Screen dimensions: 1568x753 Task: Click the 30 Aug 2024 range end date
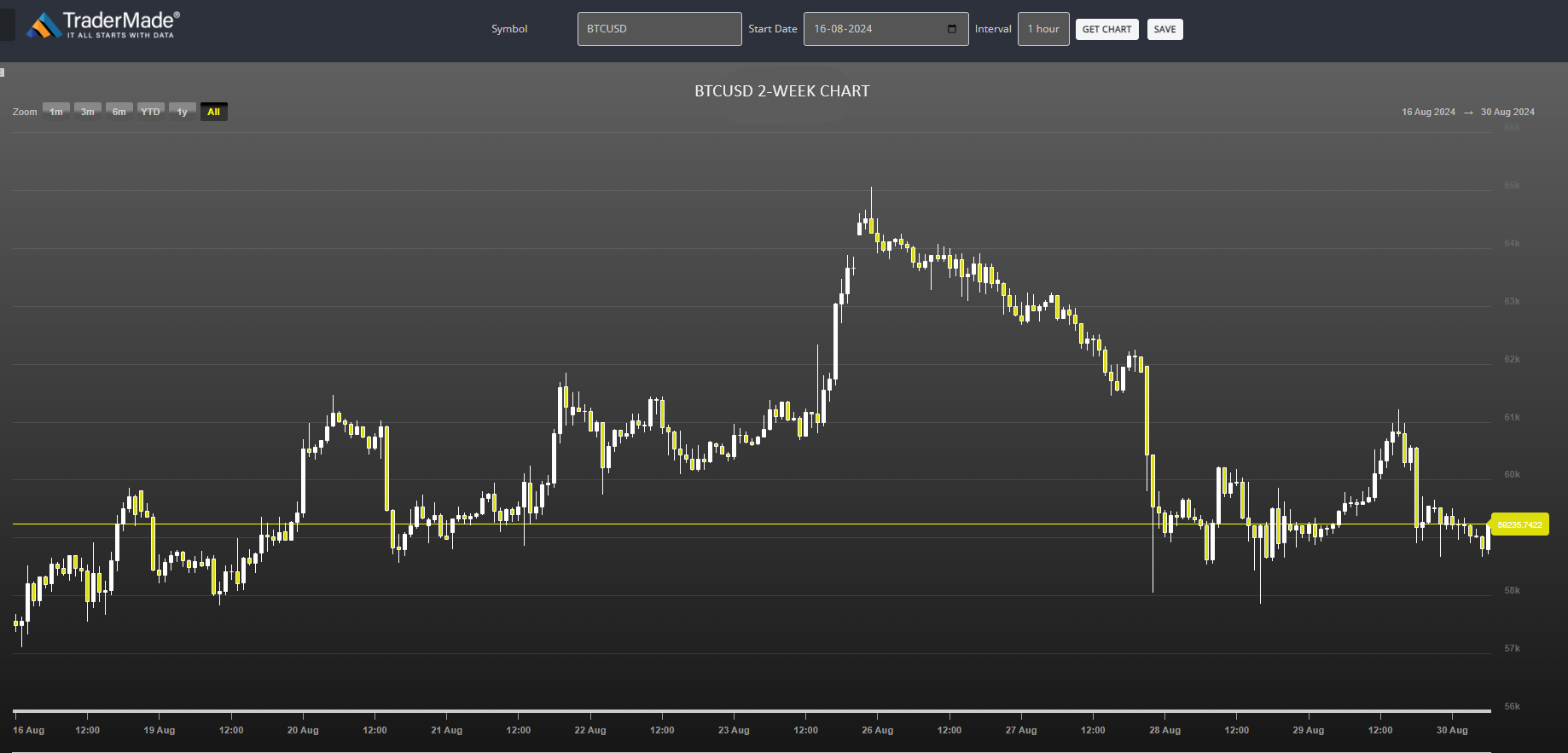point(1507,112)
